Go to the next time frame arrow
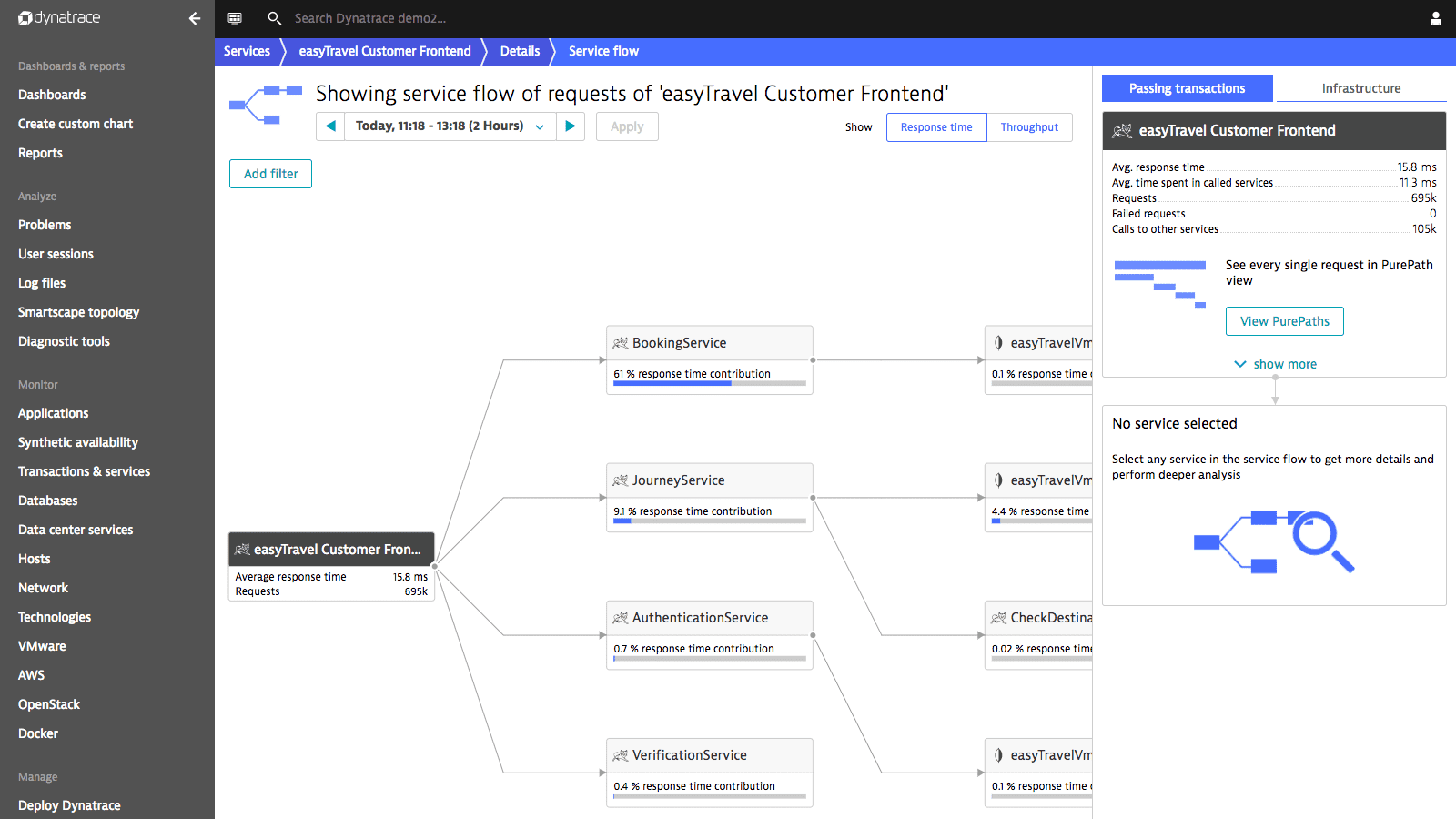This screenshot has height=819, width=1456. tap(571, 126)
